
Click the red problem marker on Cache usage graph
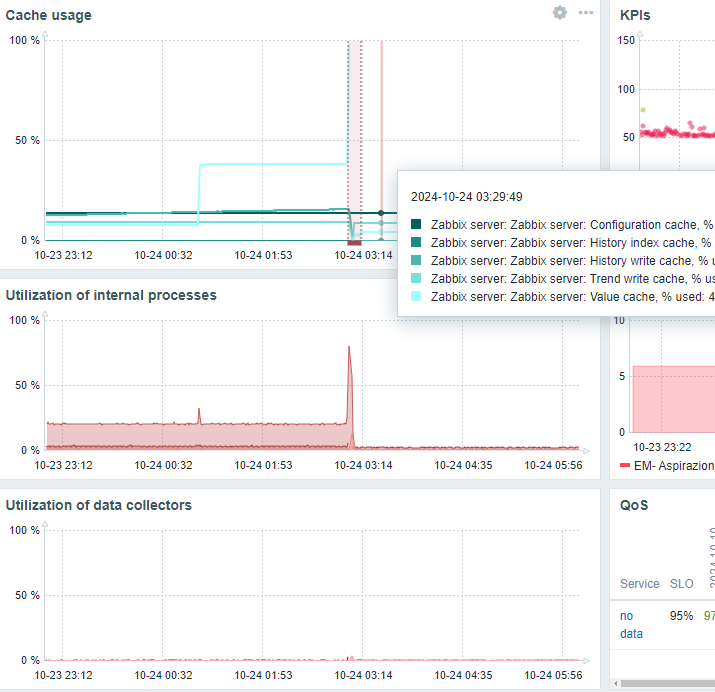[x=354, y=243]
